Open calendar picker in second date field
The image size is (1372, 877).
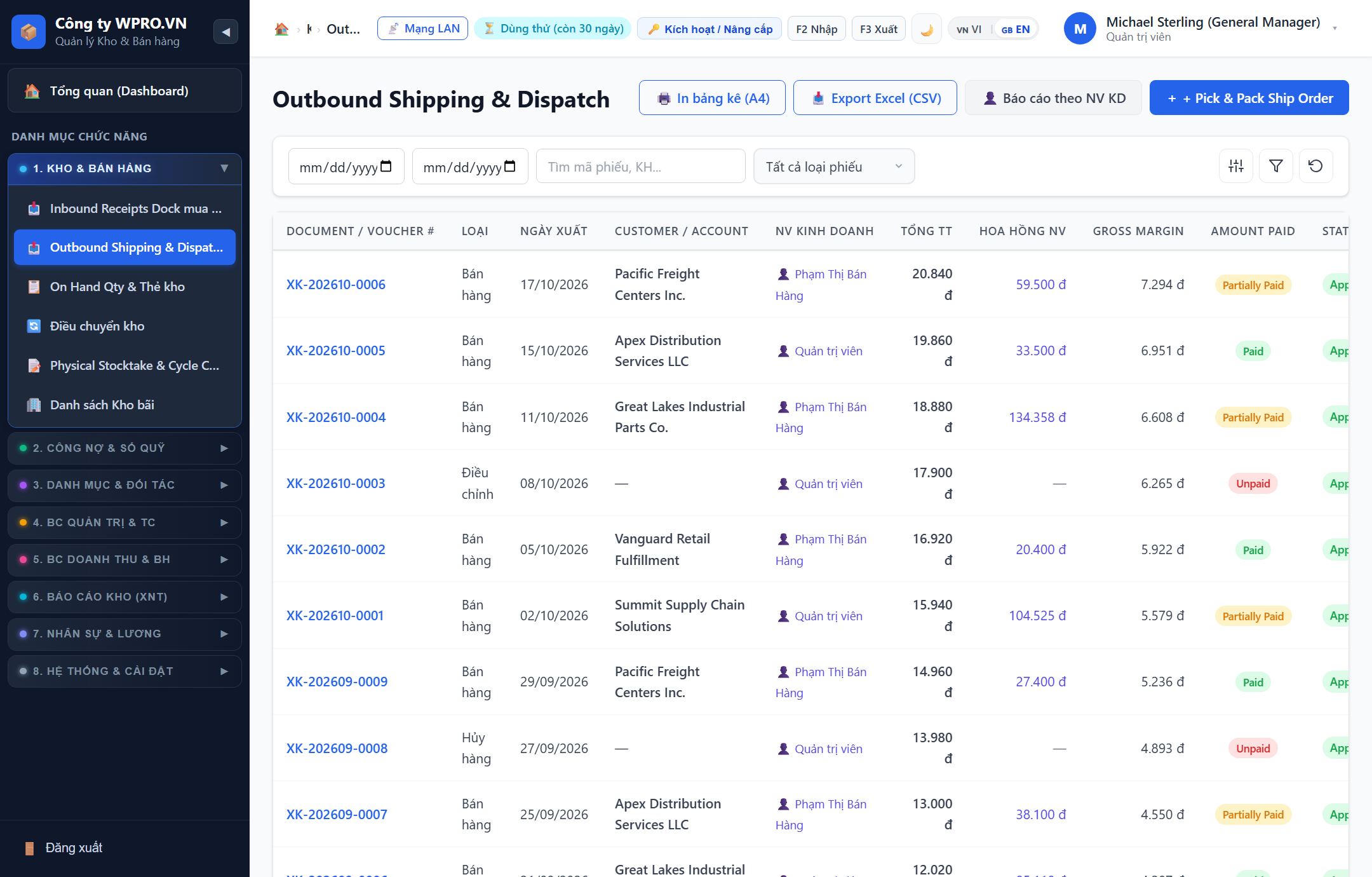[510, 167]
